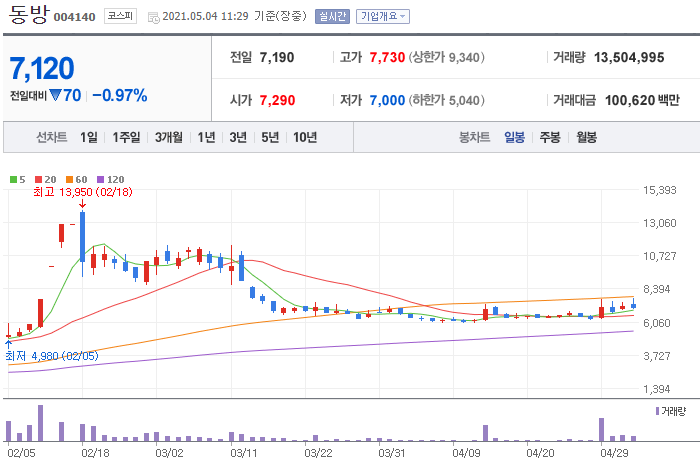Click the 04/29 date axis label
This screenshot has width=700, height=470.
(614, 453)
